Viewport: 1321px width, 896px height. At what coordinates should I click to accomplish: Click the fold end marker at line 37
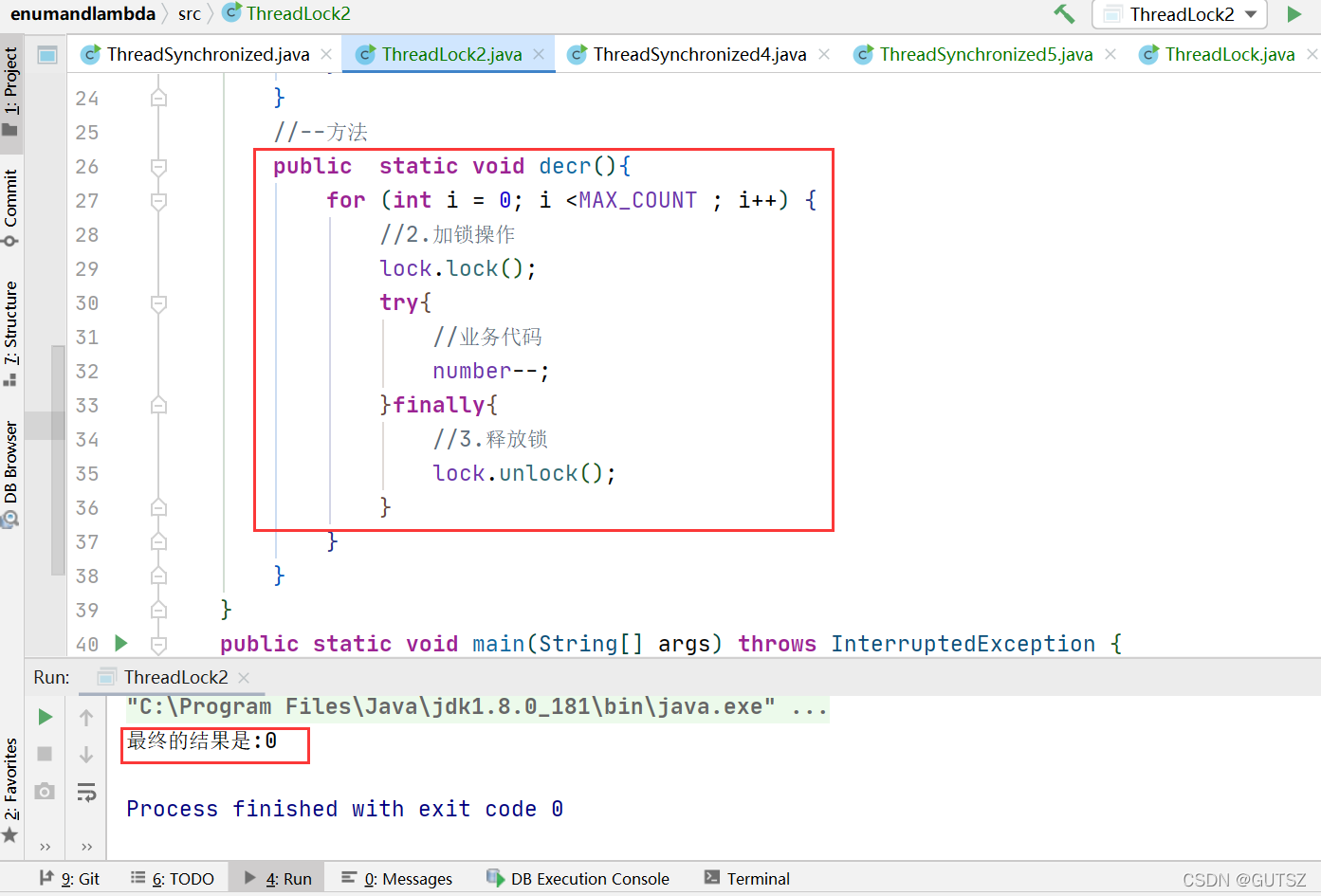tap(159, 541)
